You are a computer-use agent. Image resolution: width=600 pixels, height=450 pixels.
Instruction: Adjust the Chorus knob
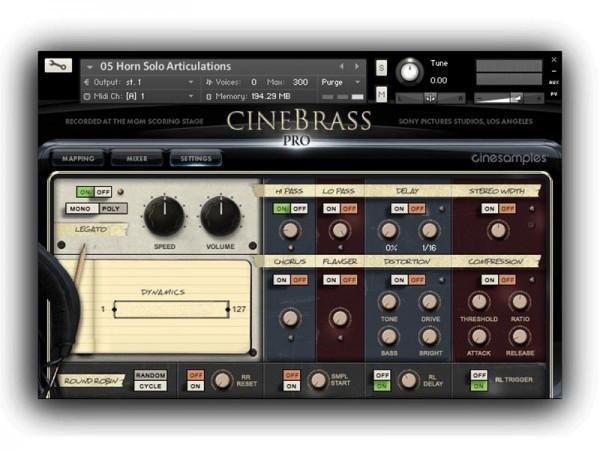pyautogui.click(x=290, y=318)
